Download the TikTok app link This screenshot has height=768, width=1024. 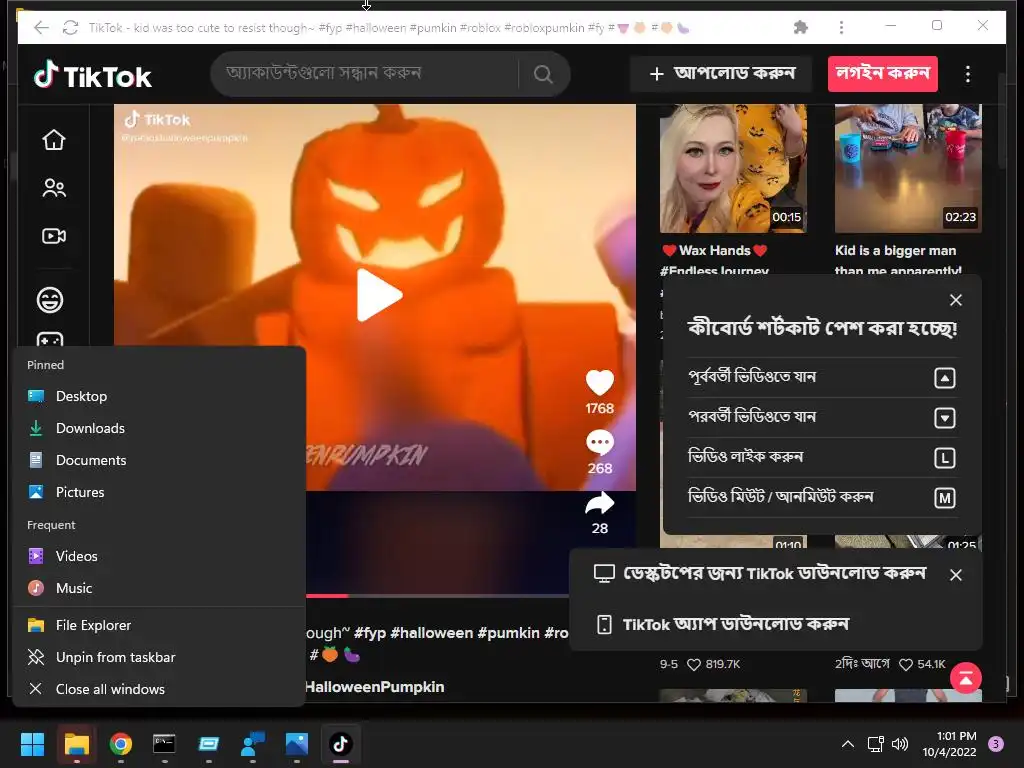pyautogui.click(x=723, y=624)
